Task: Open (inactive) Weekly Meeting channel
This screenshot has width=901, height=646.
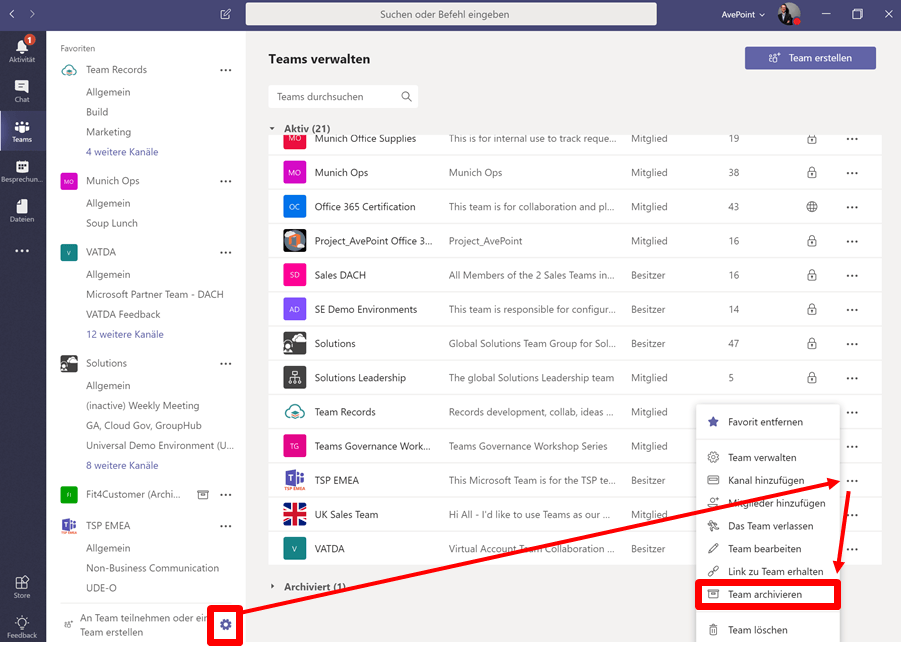Action: click(143, 405)
